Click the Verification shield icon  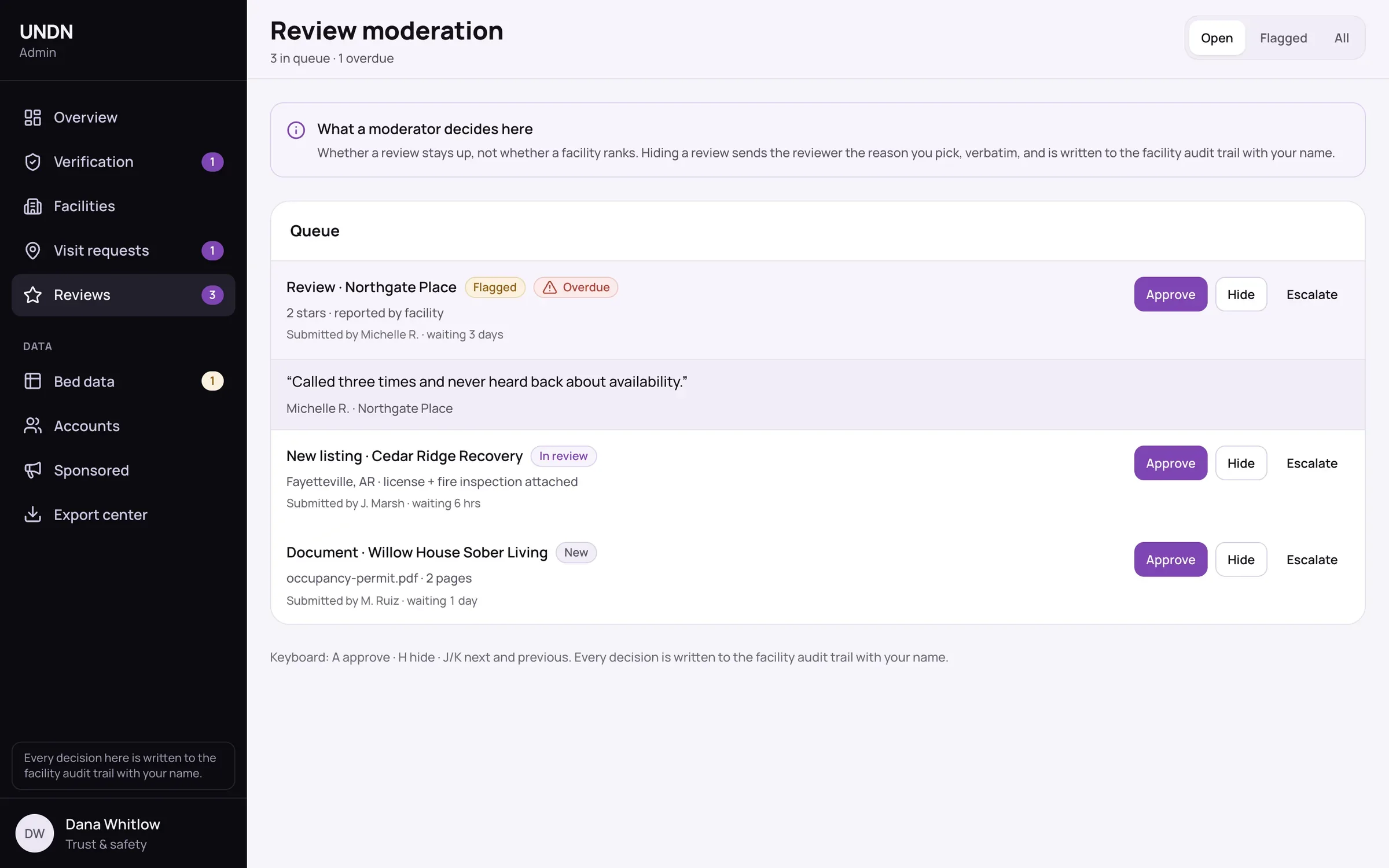point(32,162)
